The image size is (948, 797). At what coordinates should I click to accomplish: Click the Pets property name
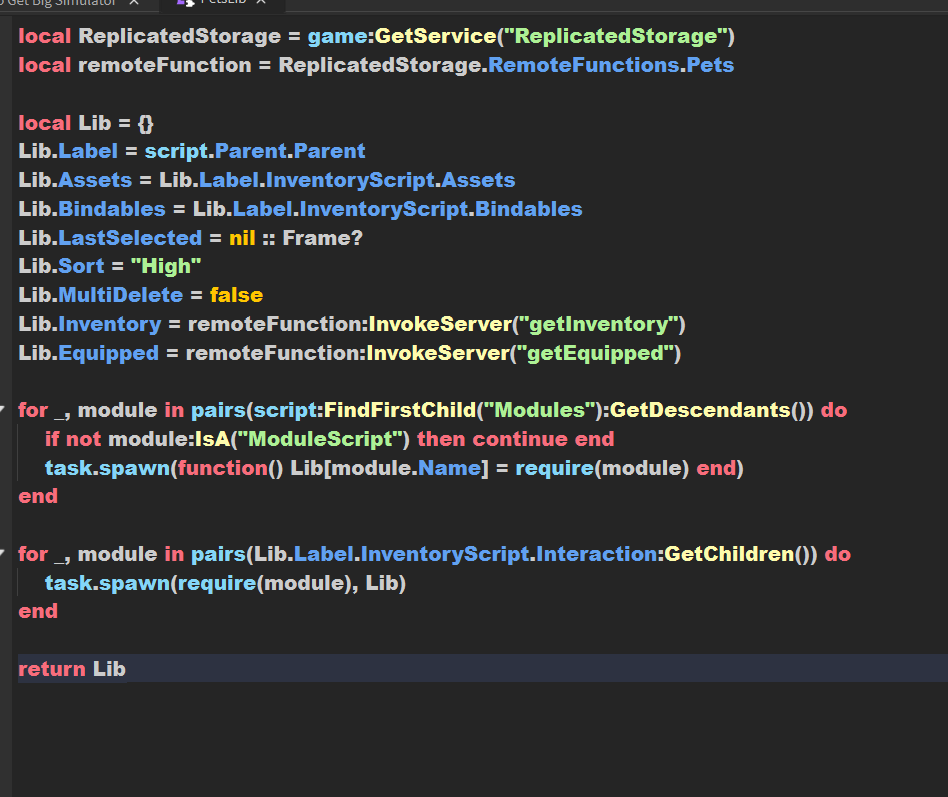tap(710, 65)
